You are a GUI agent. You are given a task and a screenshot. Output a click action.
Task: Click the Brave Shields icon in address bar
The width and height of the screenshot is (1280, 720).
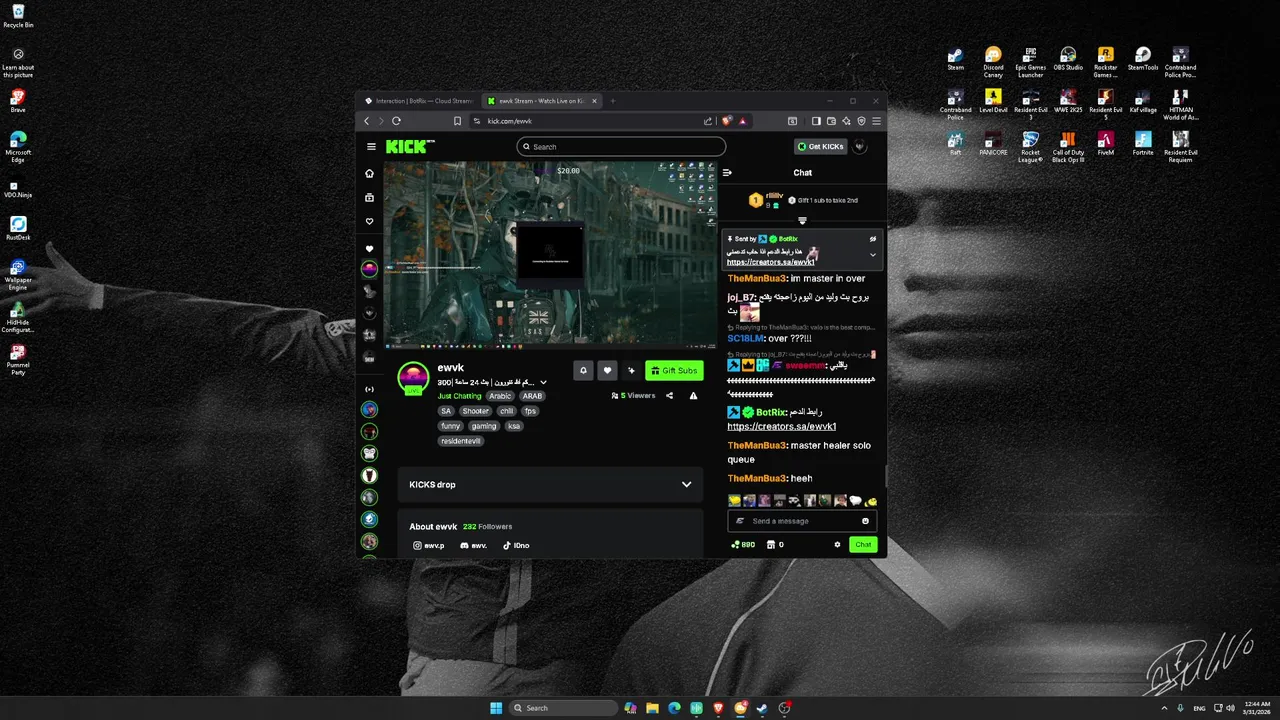pos(727,121)
